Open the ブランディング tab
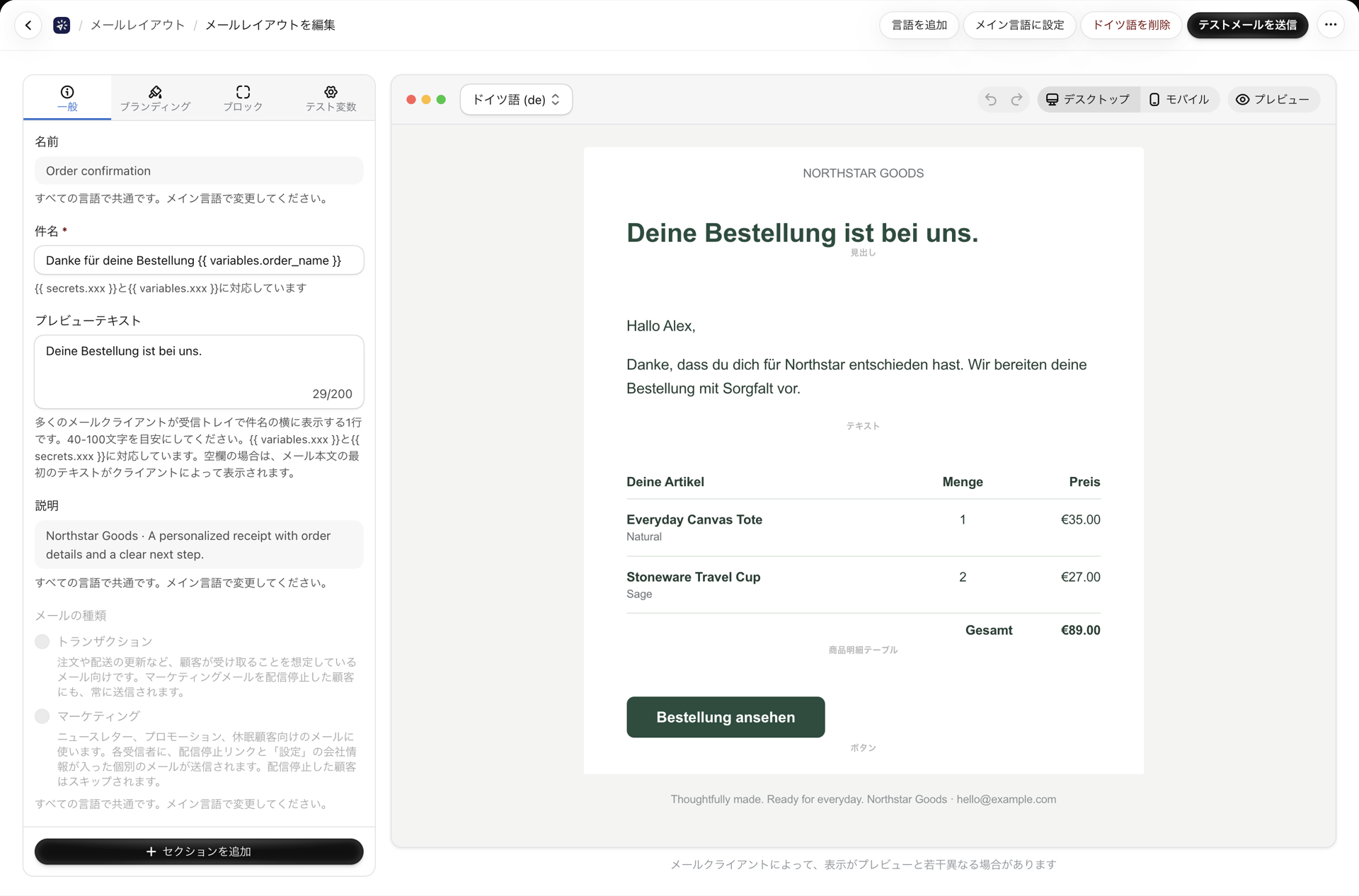 [x=155, y=98]
